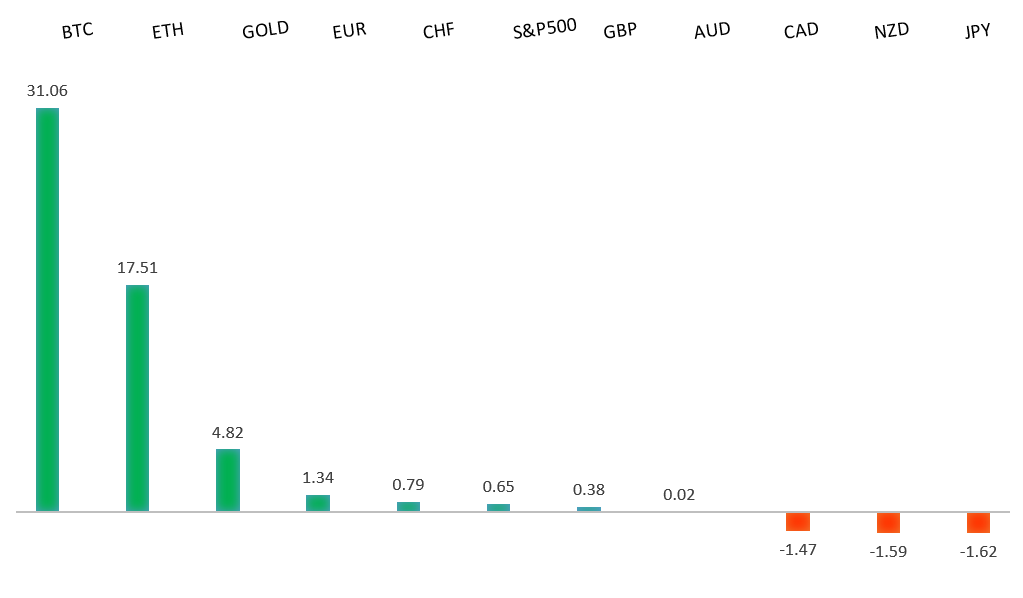Click the 17.51 value label

click(x=137, y=268)
